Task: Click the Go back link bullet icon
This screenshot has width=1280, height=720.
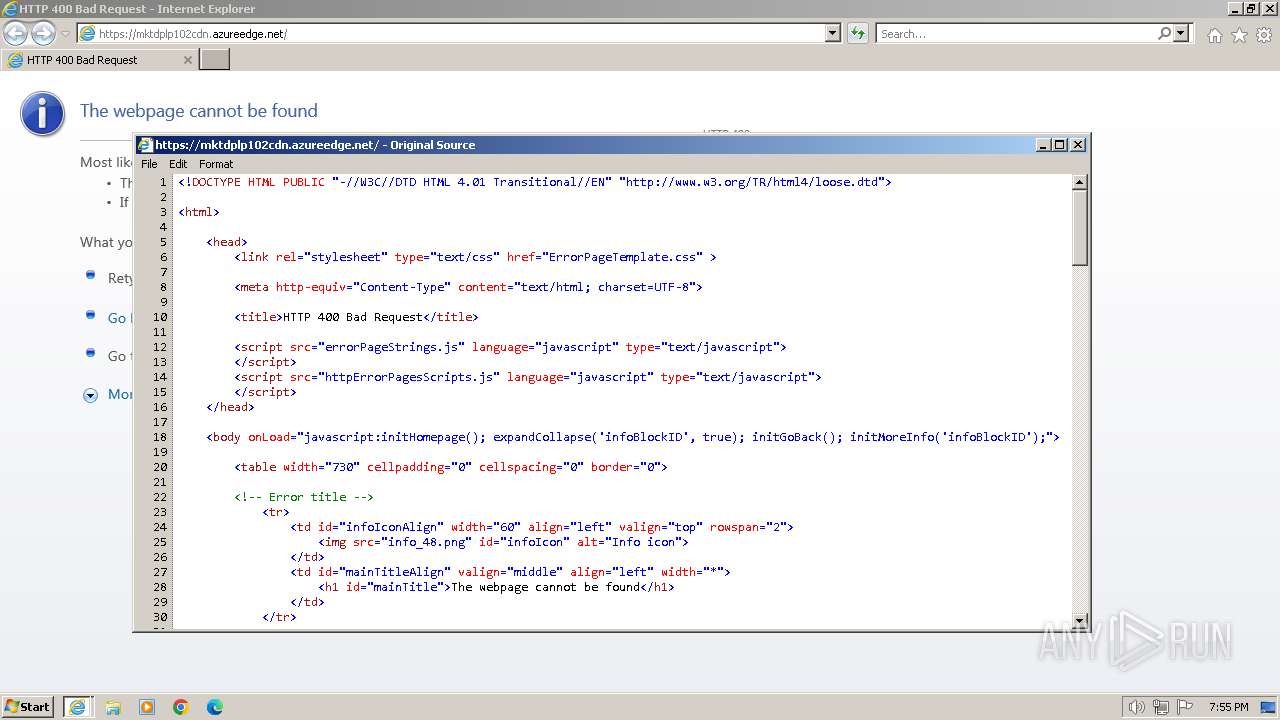Action: click(x=90, y=316)
